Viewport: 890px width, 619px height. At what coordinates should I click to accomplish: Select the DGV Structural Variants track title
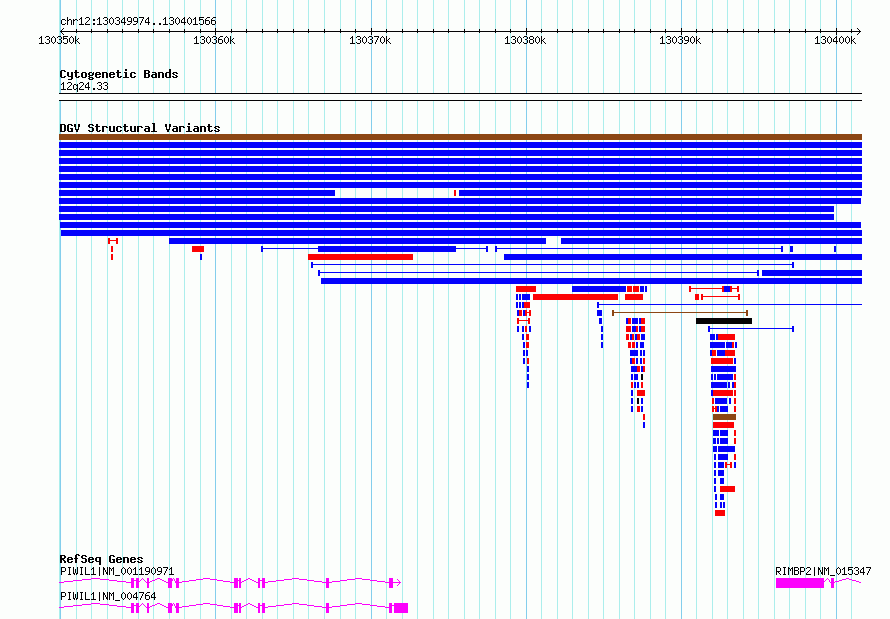point(140,128)
